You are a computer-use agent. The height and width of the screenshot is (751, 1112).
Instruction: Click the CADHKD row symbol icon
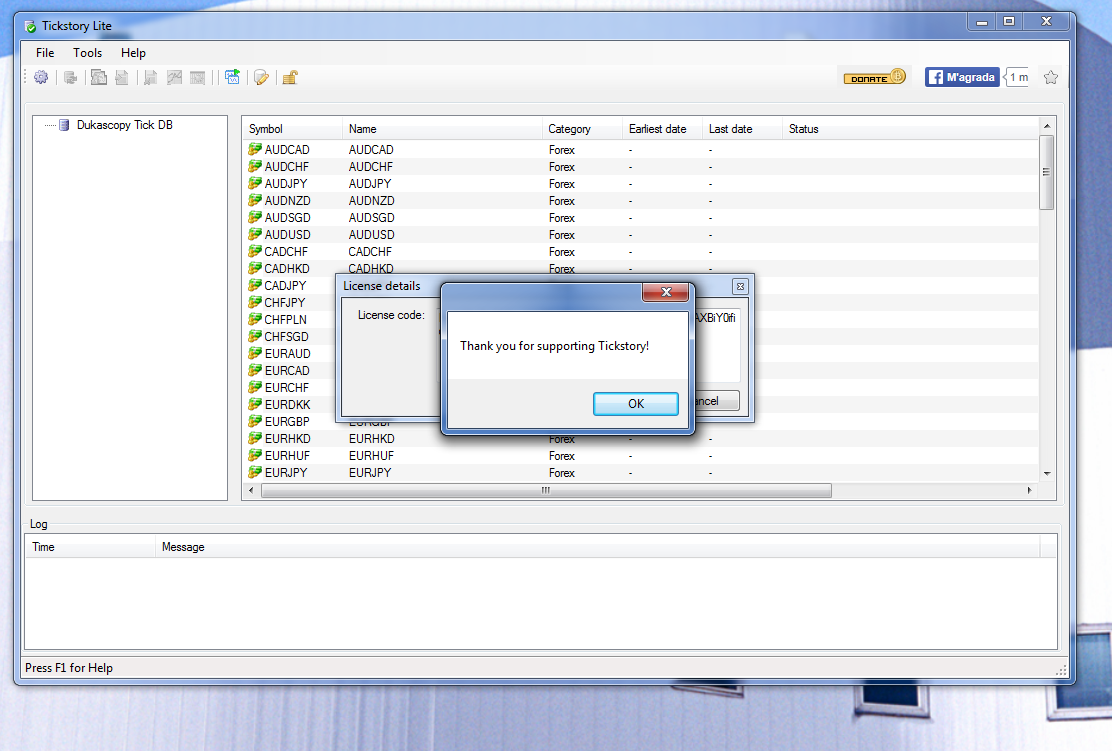pos(255,269)
